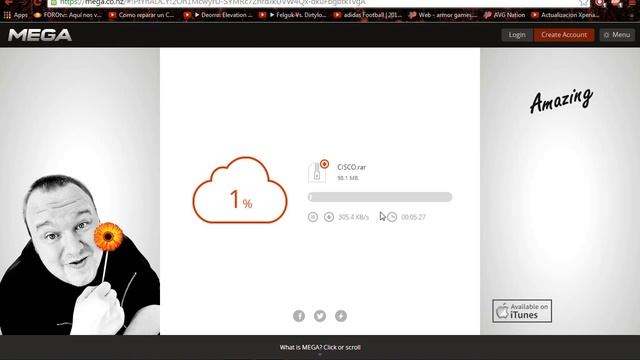Viewport: 640px width, 360px height.
Task: Click What is MEGA? Click or scroll
Action: (x=320, y=347)
